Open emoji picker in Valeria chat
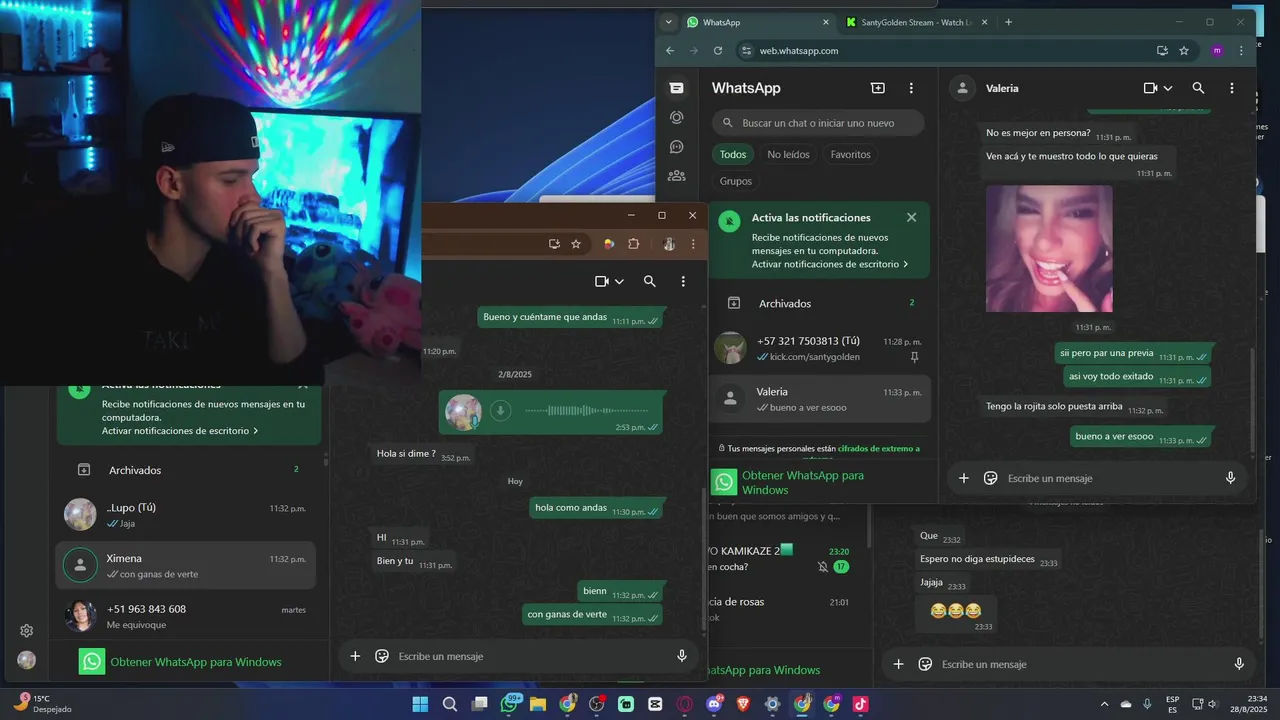1280x720 pixels. [x=991, y=478]
